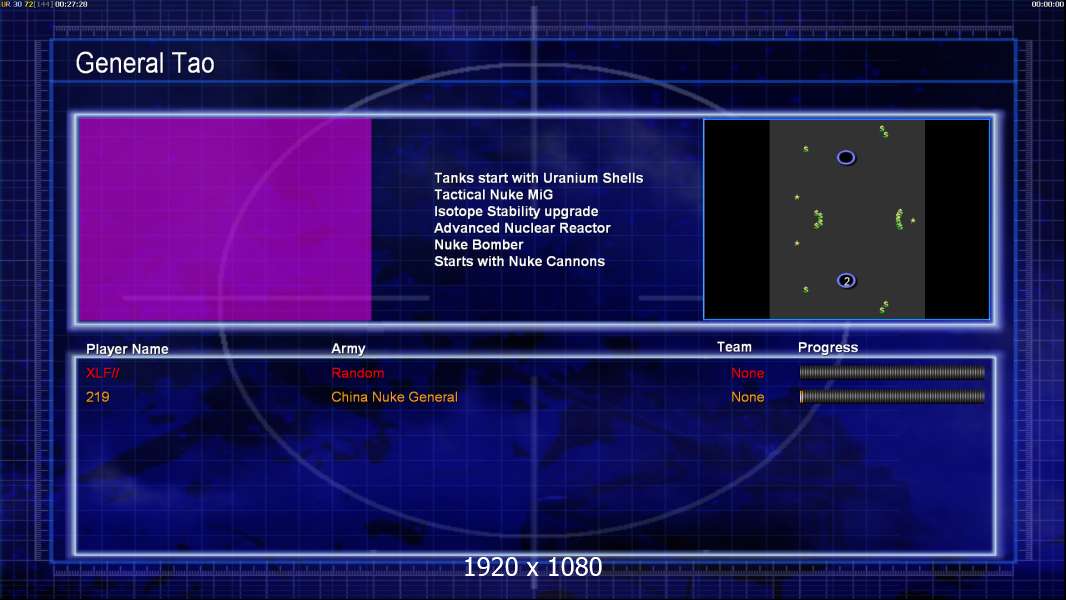Screen dimensions: 1066x600
Task: Click the minimap preview
Action: tap(846, 219)
